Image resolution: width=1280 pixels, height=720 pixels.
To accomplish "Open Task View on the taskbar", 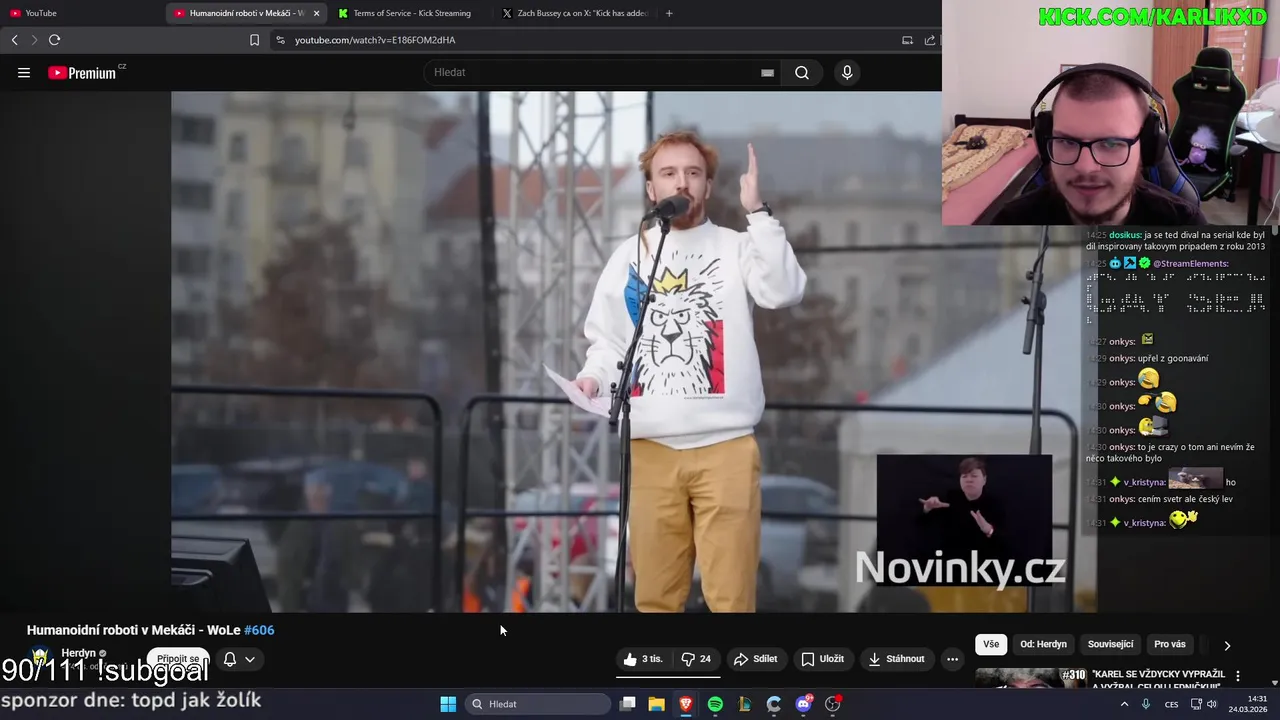I will pyautogui.click(x=627, y=704).
